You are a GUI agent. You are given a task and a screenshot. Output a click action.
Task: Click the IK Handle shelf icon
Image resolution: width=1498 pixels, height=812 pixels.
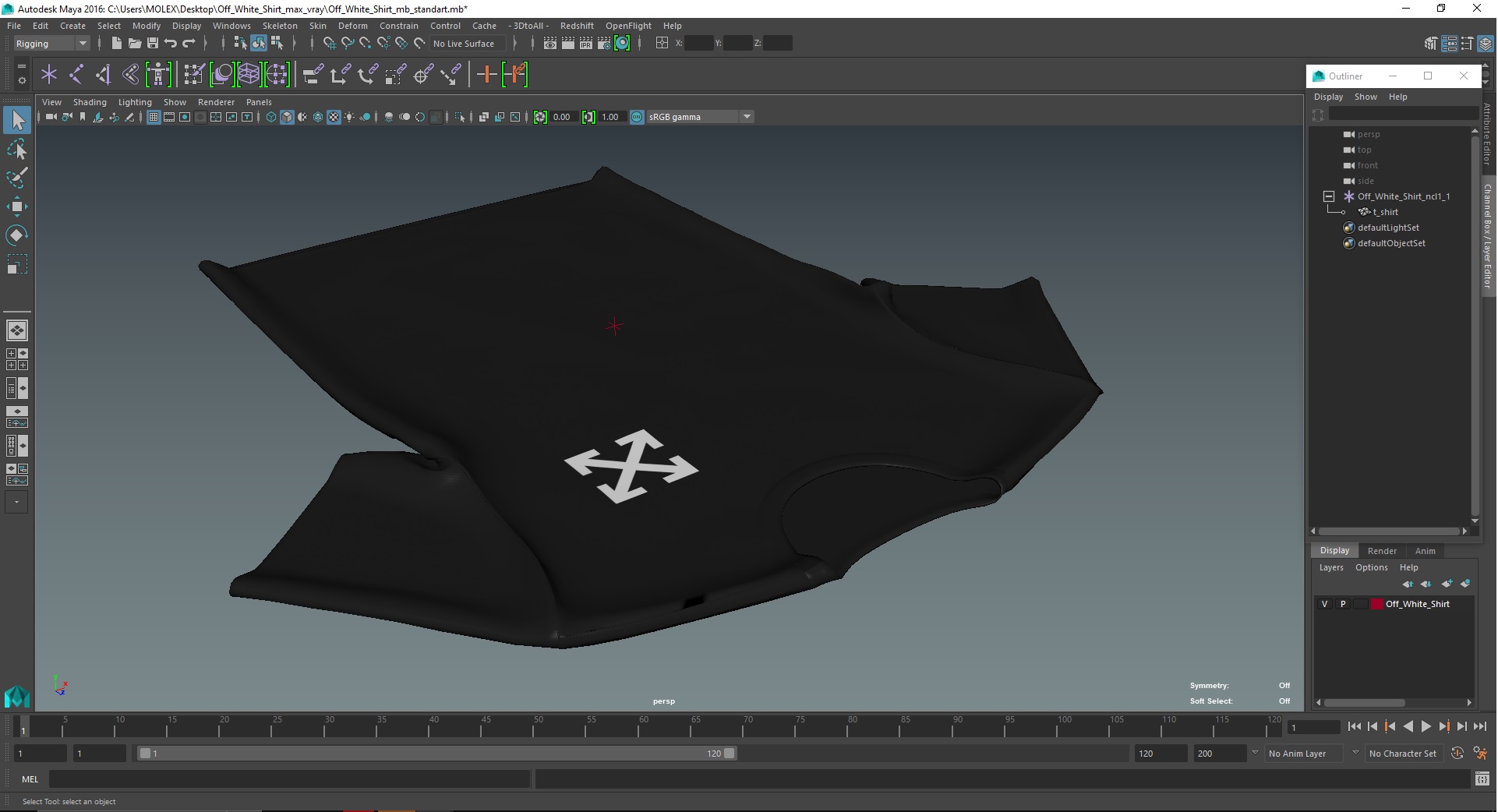point(104,75)
